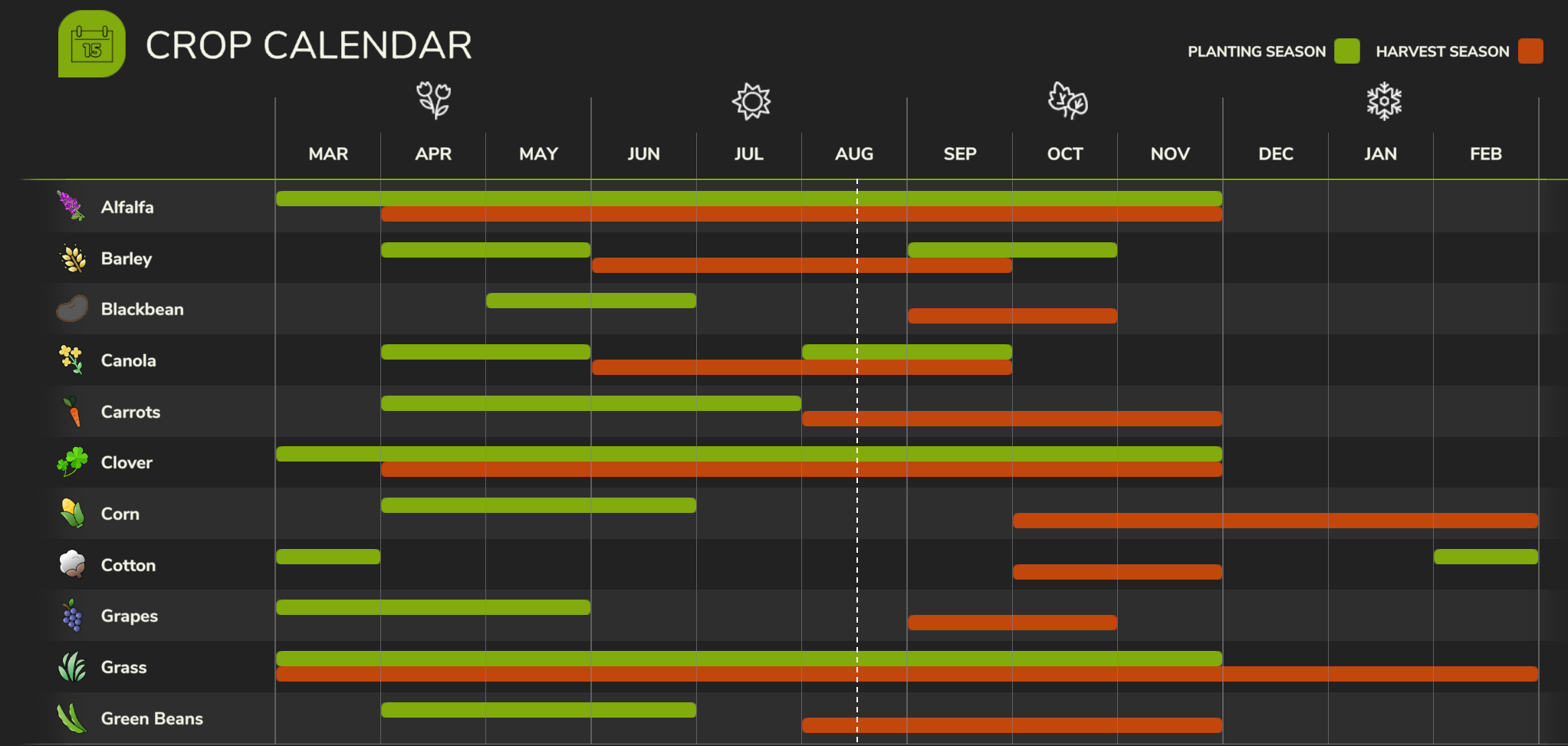Click the Blackbean crop label
Screen dimensions: 1568x746
coord(143,309)
